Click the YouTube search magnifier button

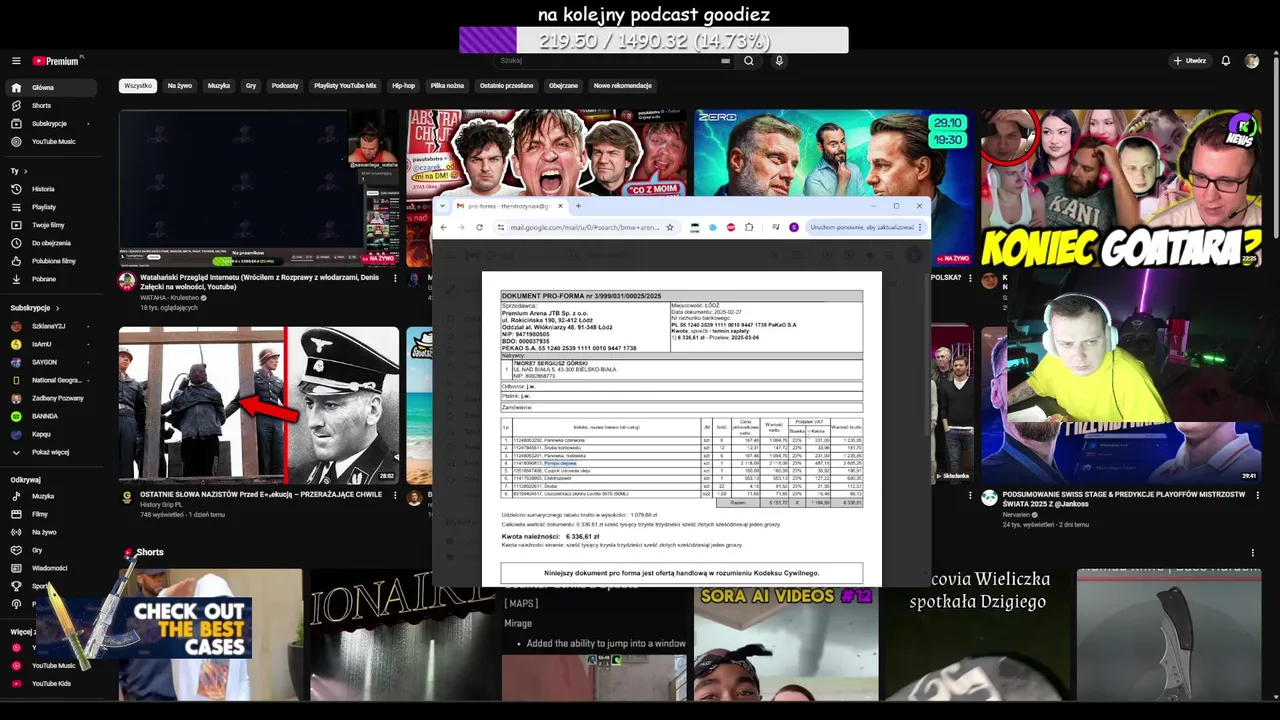pyautogui.click(x=748, y=61)
